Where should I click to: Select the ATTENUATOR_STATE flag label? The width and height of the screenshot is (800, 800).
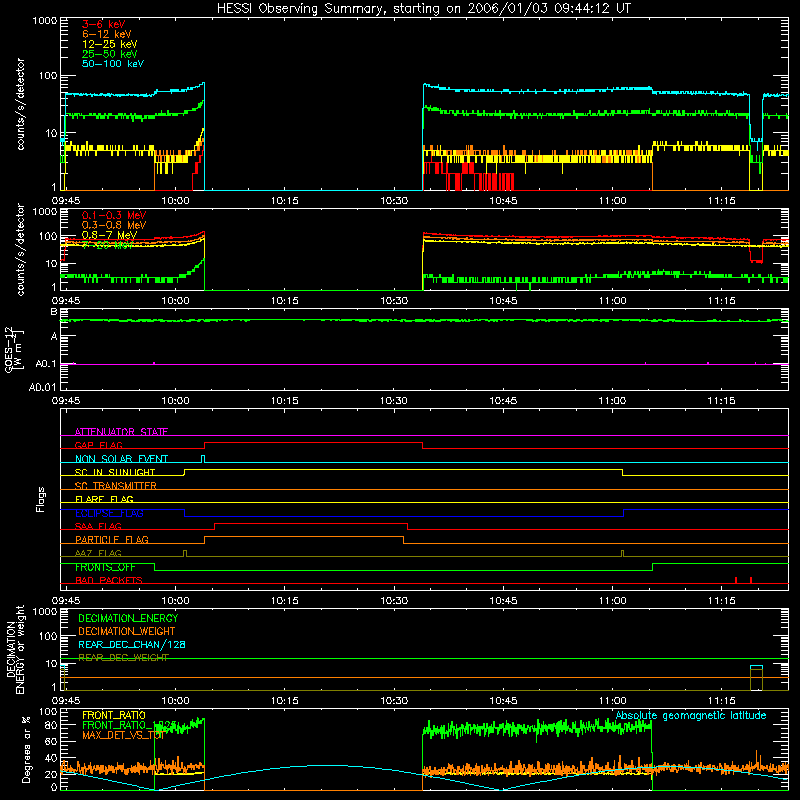pos(121,432)
